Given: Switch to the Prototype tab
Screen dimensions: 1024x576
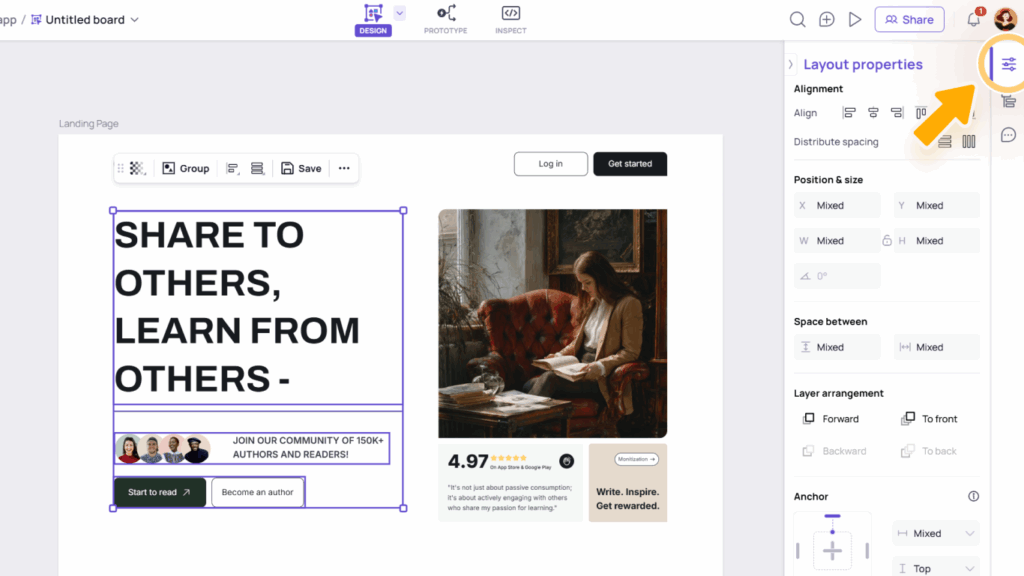Looking at the screenshot, I should (x=446, y=19).
